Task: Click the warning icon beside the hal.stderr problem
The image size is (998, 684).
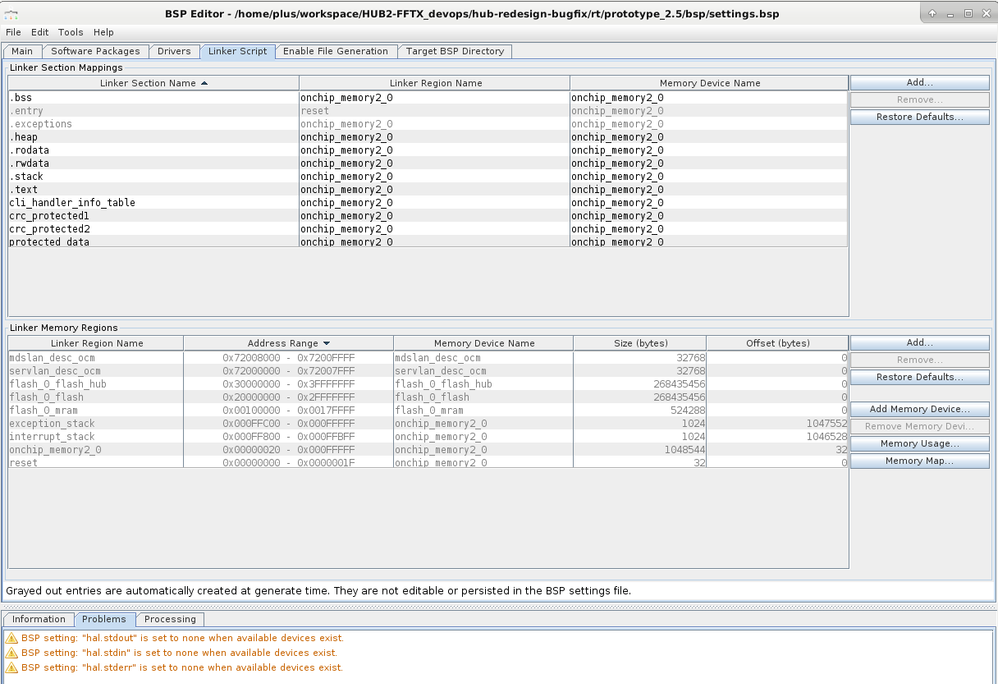Action: coord(12,668)
